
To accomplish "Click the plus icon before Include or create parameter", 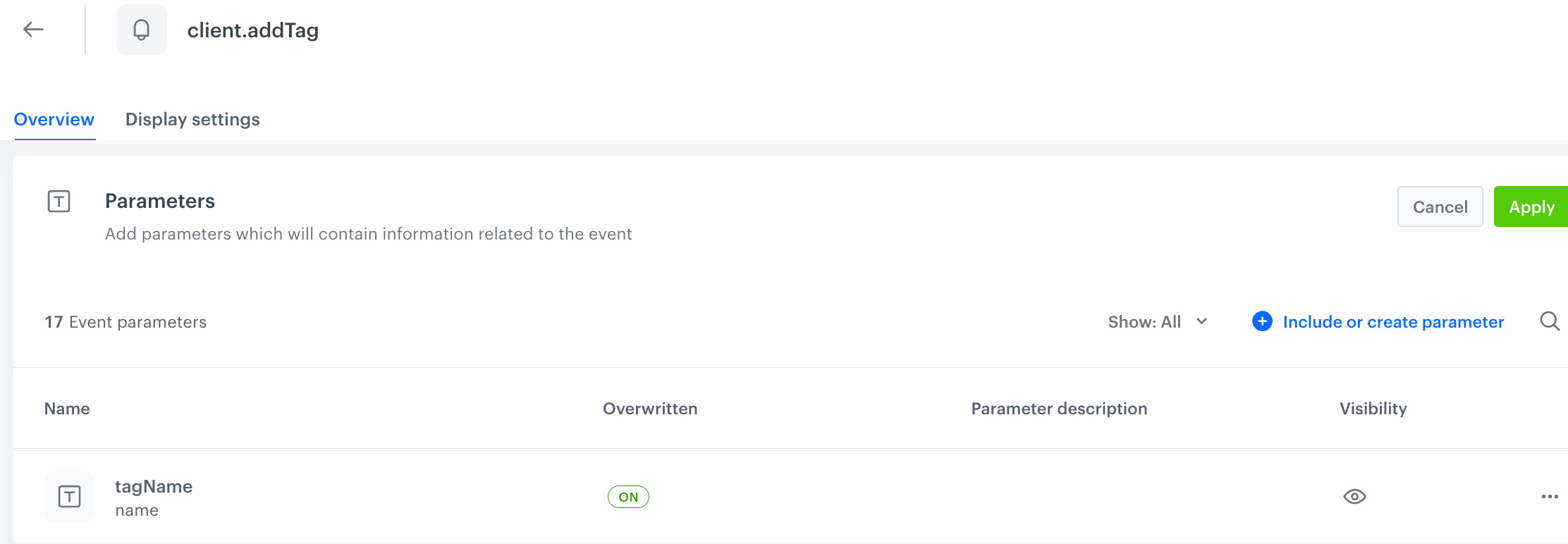I will (1262, 321).
